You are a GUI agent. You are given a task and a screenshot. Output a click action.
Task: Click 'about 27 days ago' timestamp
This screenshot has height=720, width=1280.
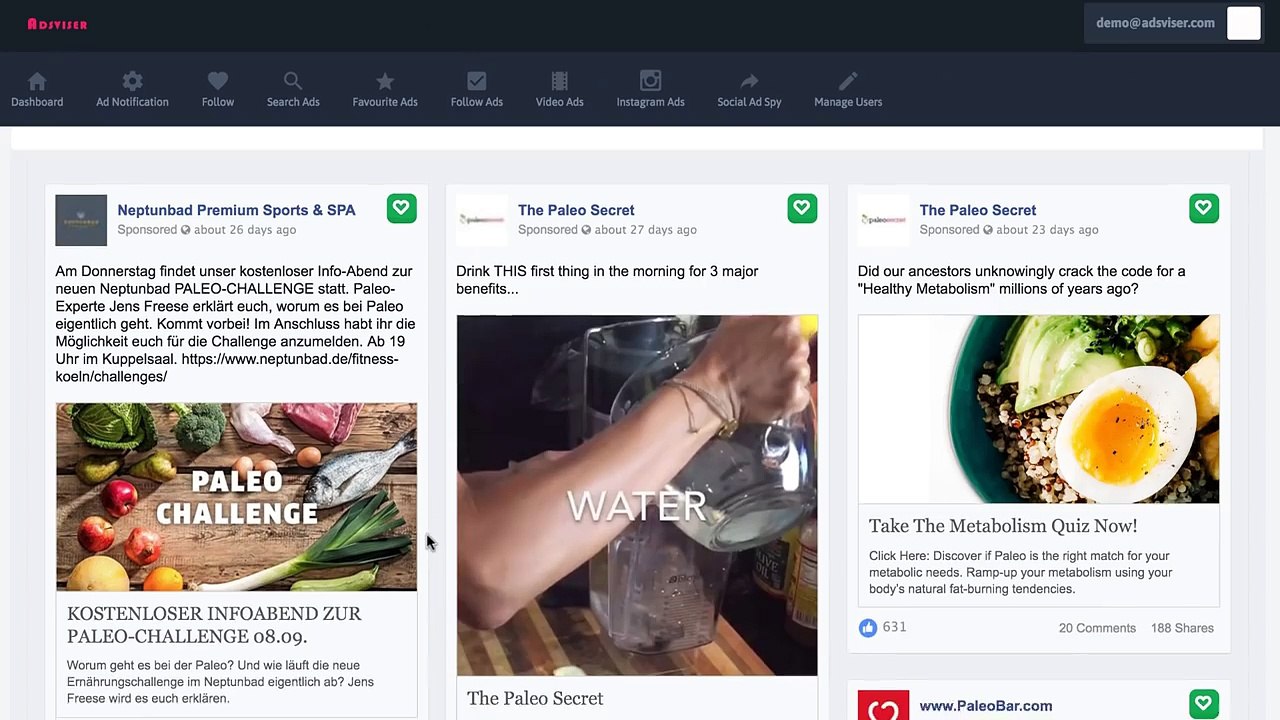(646, 230)
